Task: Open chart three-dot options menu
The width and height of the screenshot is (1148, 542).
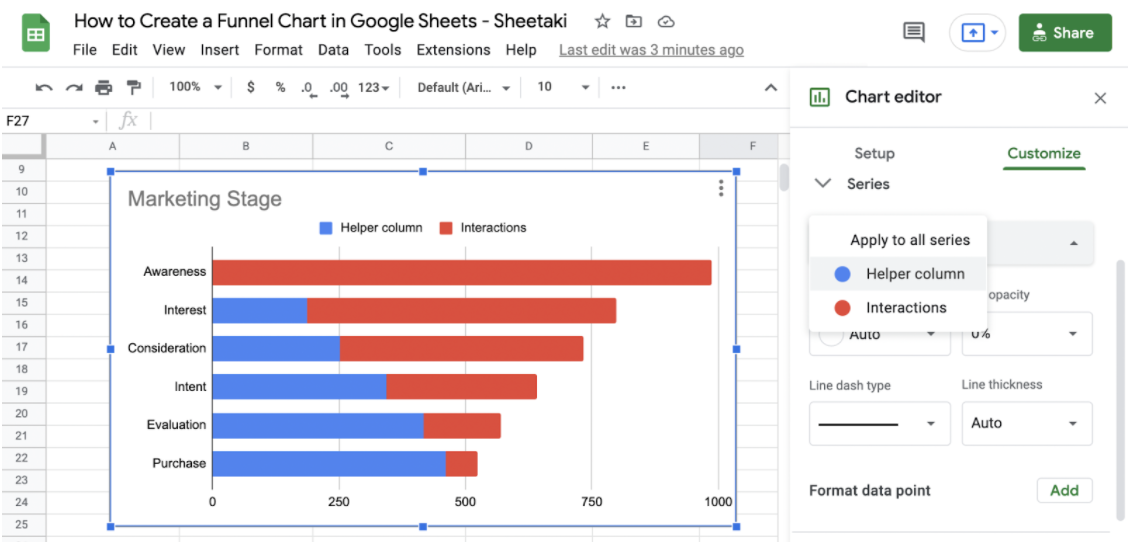Action: (x=721, y=188)
